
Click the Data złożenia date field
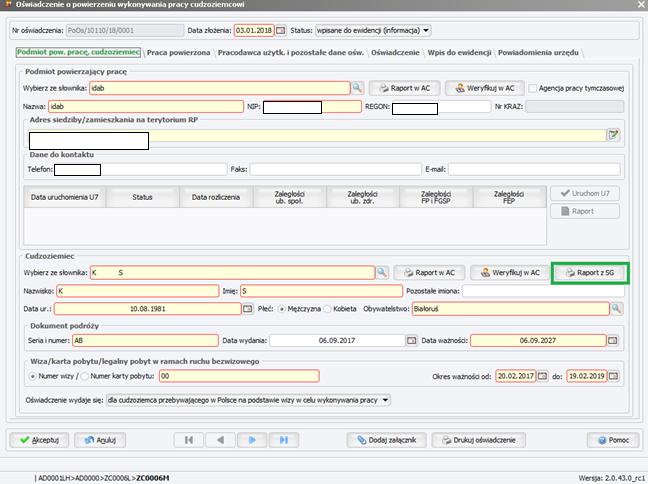point(254,31)
